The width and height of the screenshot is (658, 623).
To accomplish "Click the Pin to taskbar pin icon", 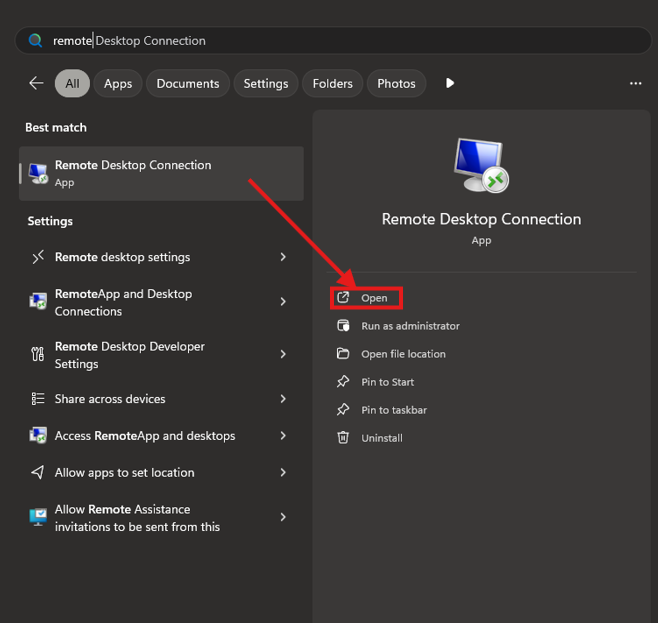I will pos(343,409).
